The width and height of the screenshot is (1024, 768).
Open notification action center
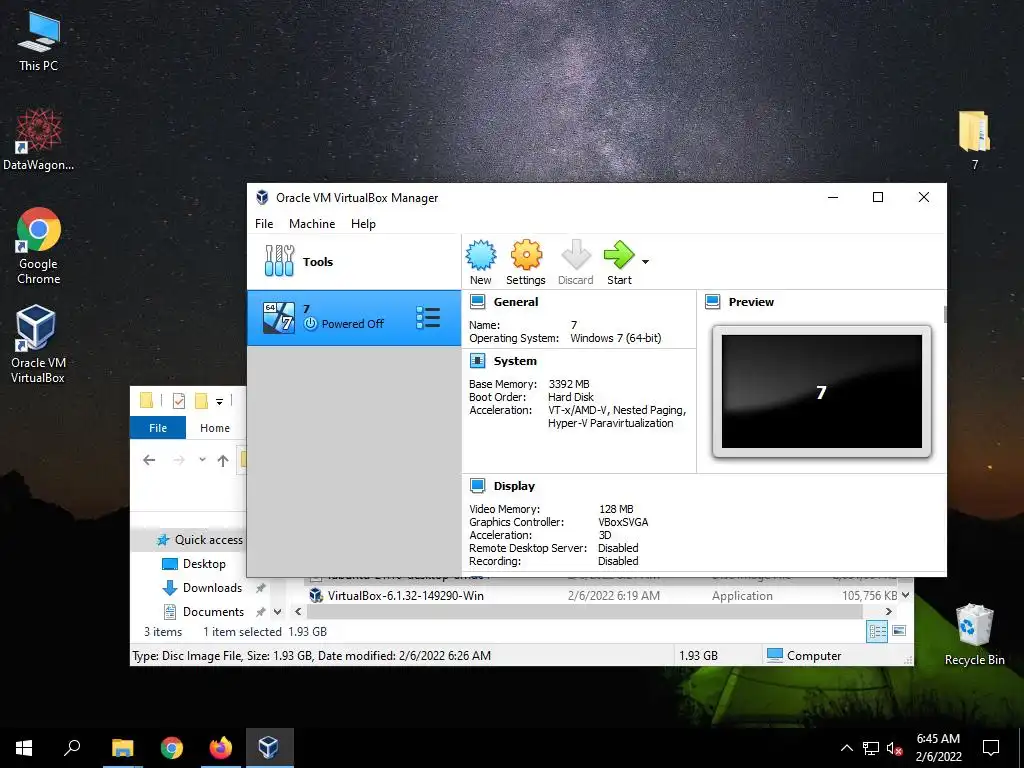click(991, 748)
